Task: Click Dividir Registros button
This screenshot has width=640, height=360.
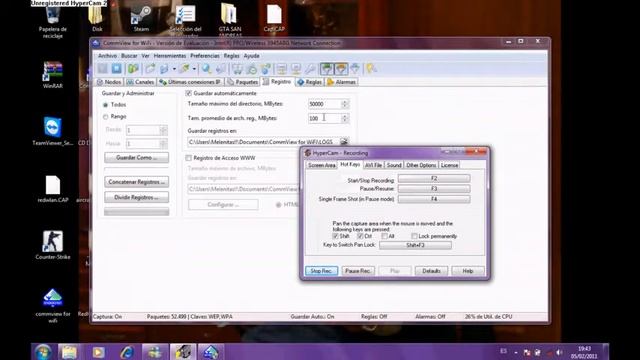Action: coord(136,198)
